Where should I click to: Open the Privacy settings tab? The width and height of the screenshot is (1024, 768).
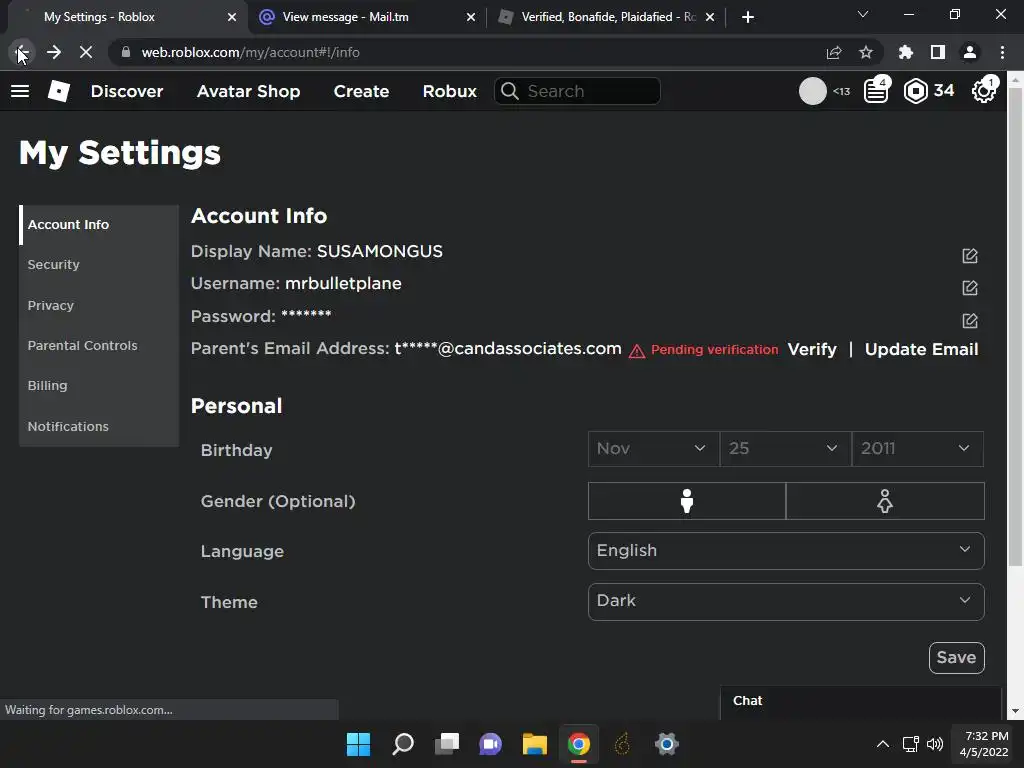click(99, 305)
